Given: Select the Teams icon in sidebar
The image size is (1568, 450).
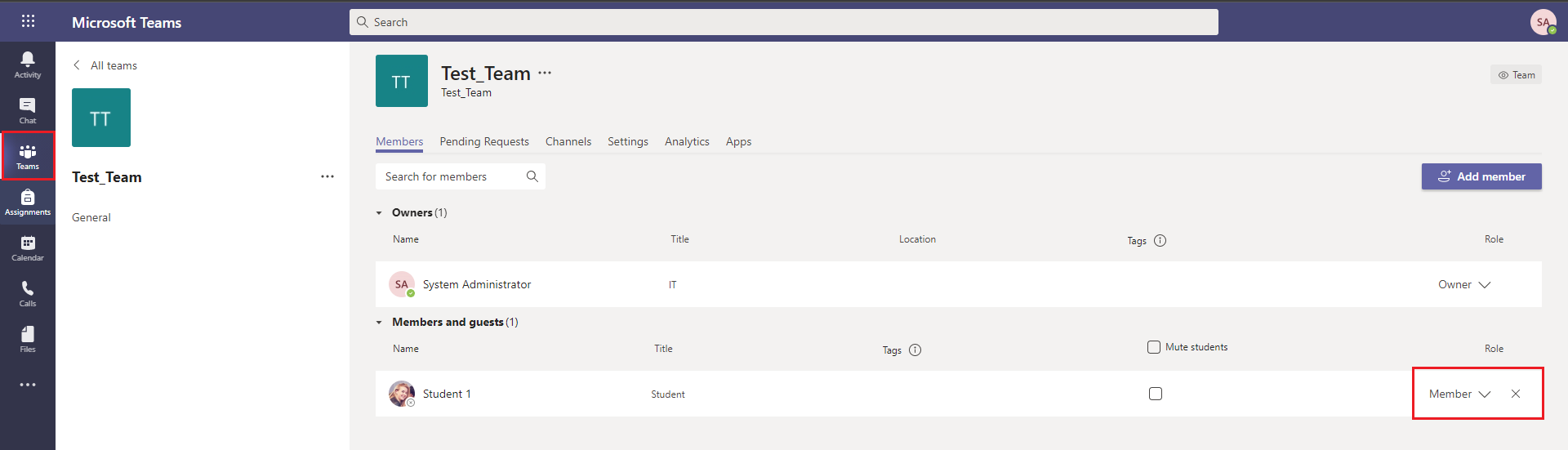Looking at the screenshot, I should click(x=28, y=156).
